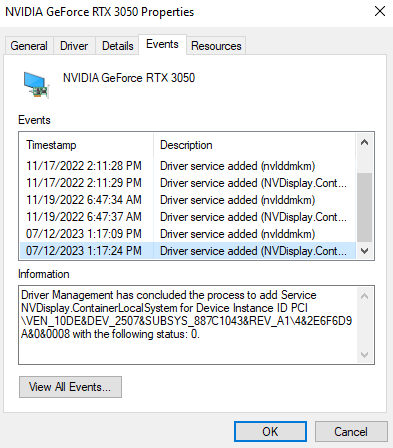Select event at 07/12/2023 1:17:09 PM
Screen dimensions: 393x448
(188, 234)
